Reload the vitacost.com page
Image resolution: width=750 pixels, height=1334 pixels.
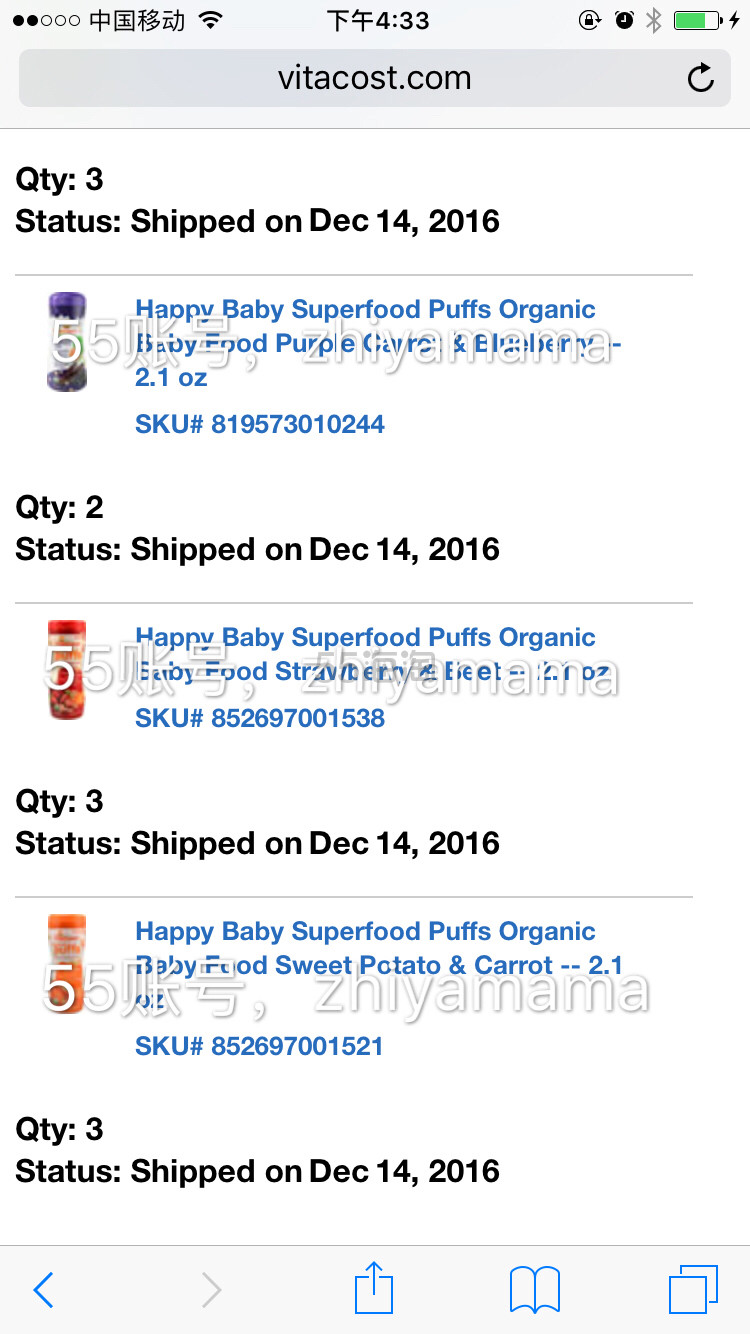(x=701, y=78)
